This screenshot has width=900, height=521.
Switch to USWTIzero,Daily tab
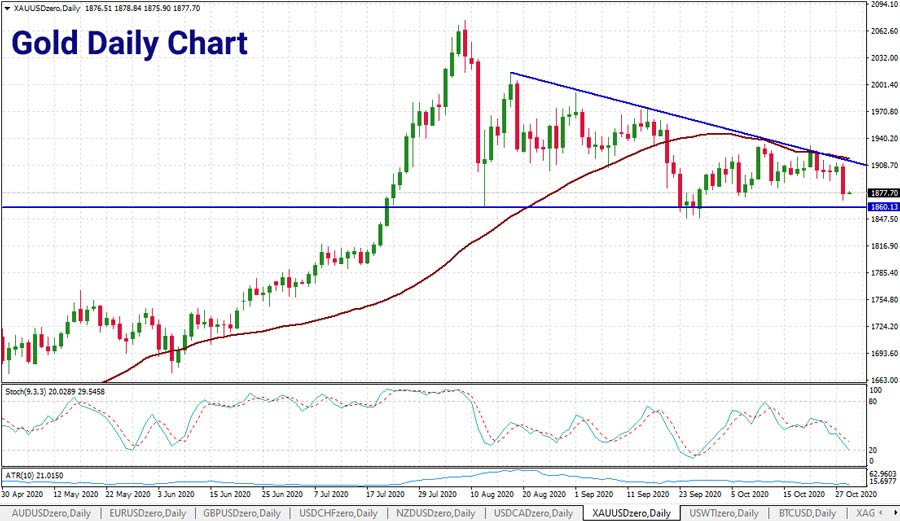click(x=724, y=513)
